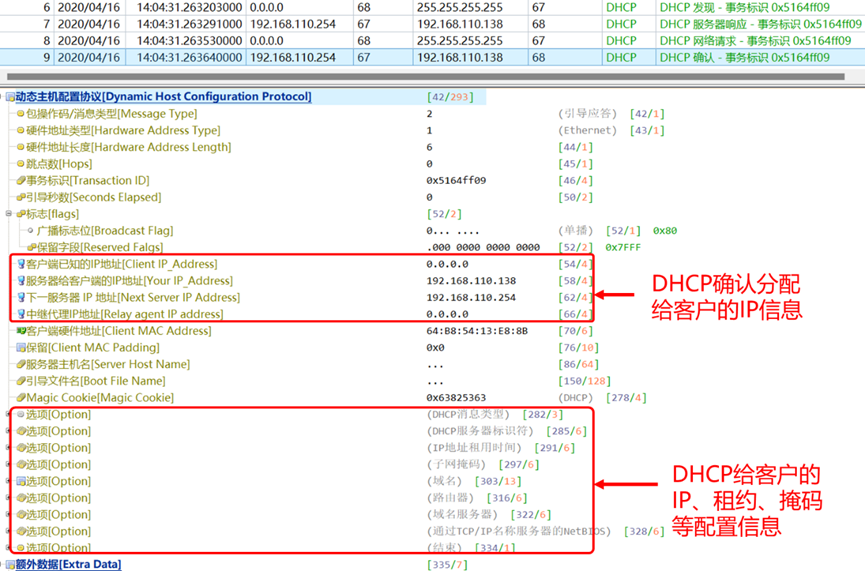Click Next Server value 192.168.110.254
Screen dimensions: 865x571
click(471, 297)
